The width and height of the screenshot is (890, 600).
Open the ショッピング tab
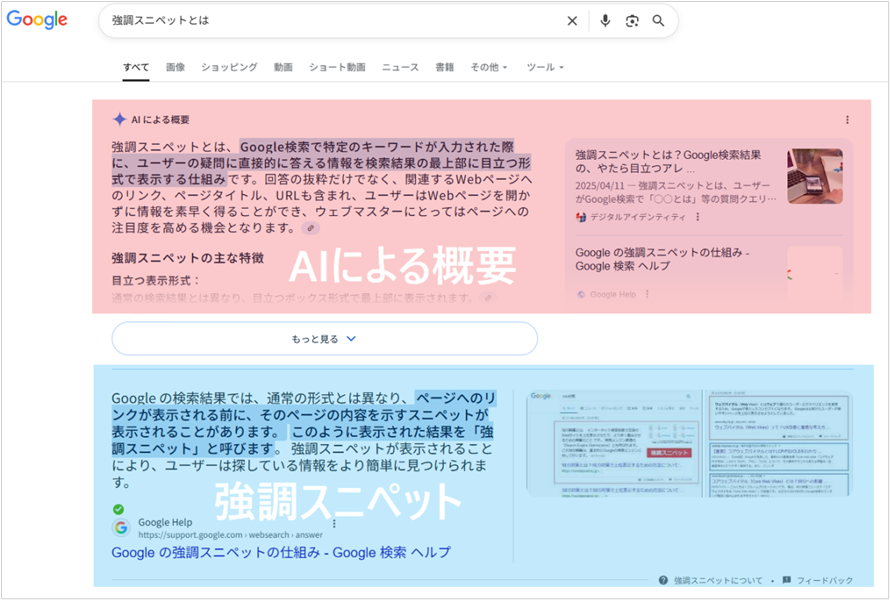coord(229,67)
